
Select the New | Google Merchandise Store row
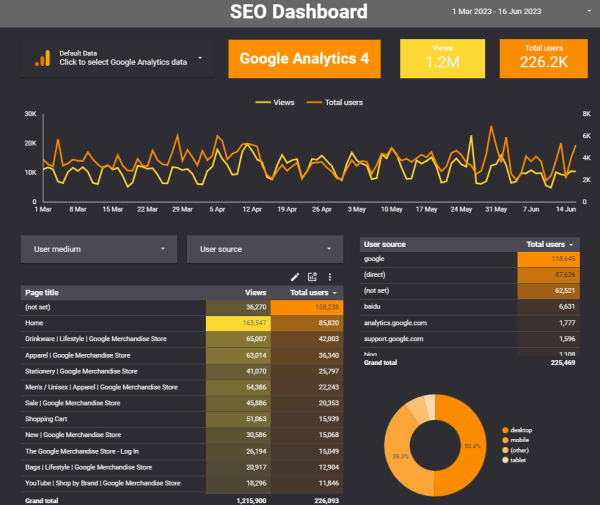click(182, 435)
